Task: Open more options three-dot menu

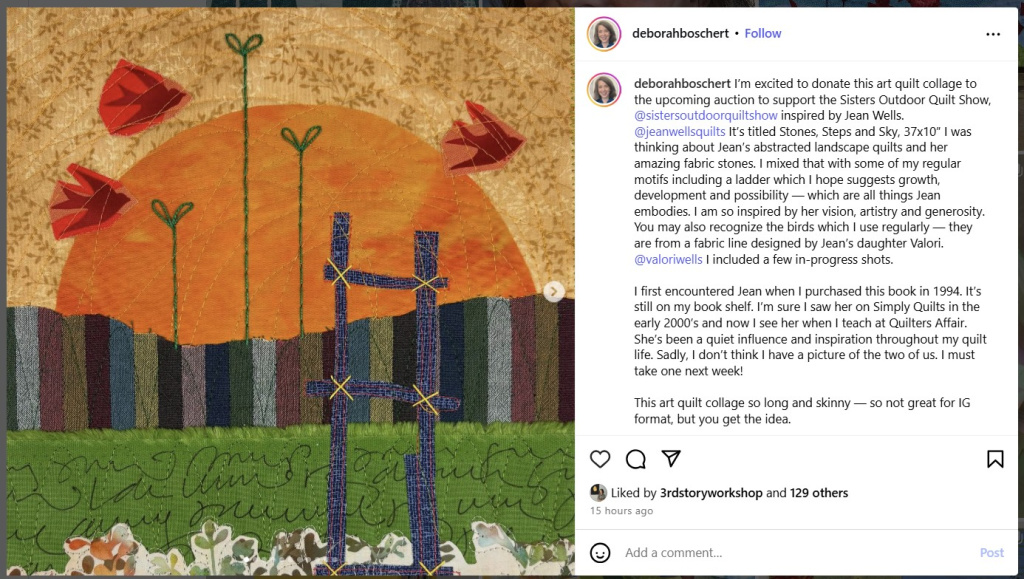Action: [993, 34]
